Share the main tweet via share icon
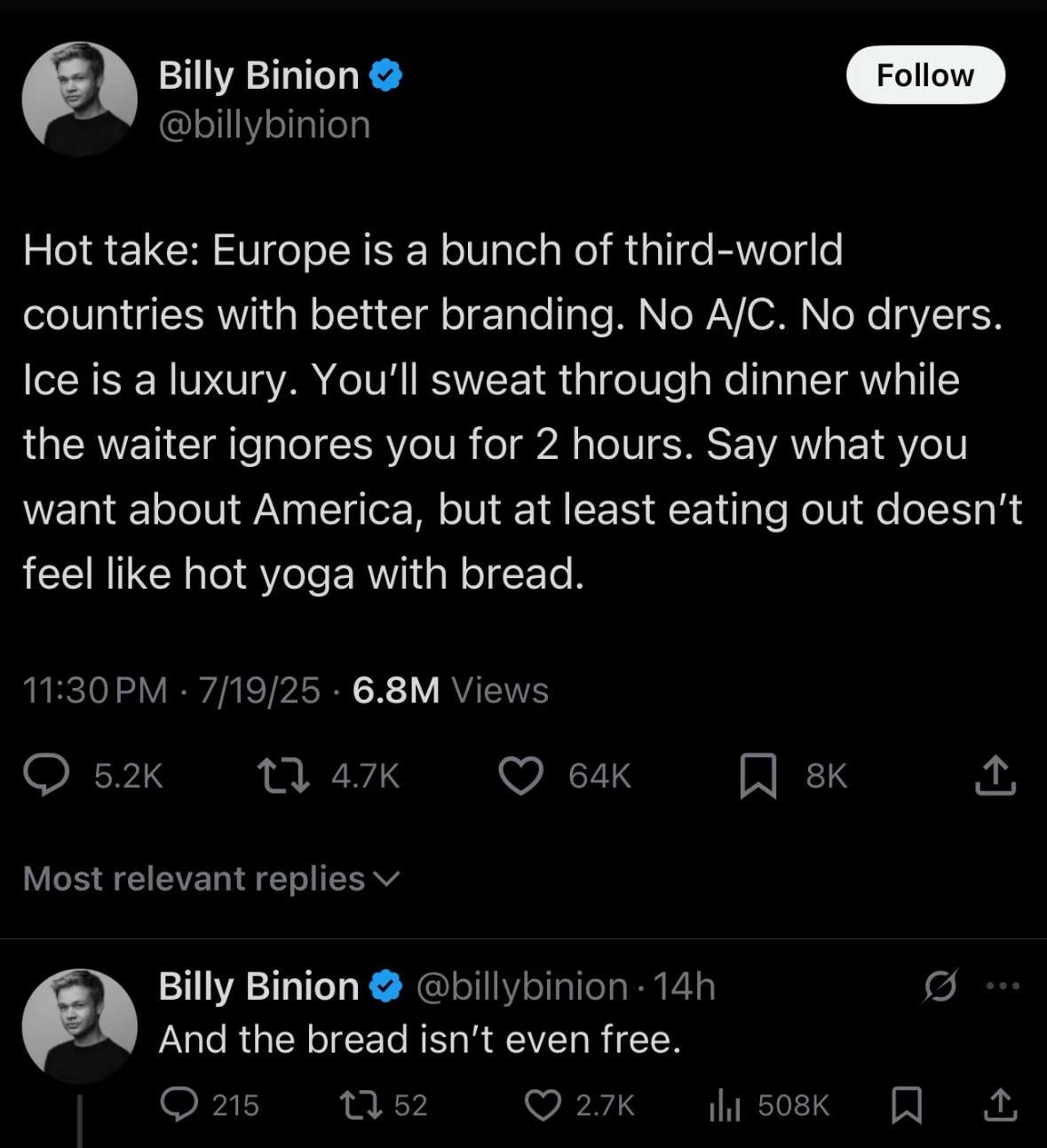Viewport: 1047px width, 1148px height. 995,775
